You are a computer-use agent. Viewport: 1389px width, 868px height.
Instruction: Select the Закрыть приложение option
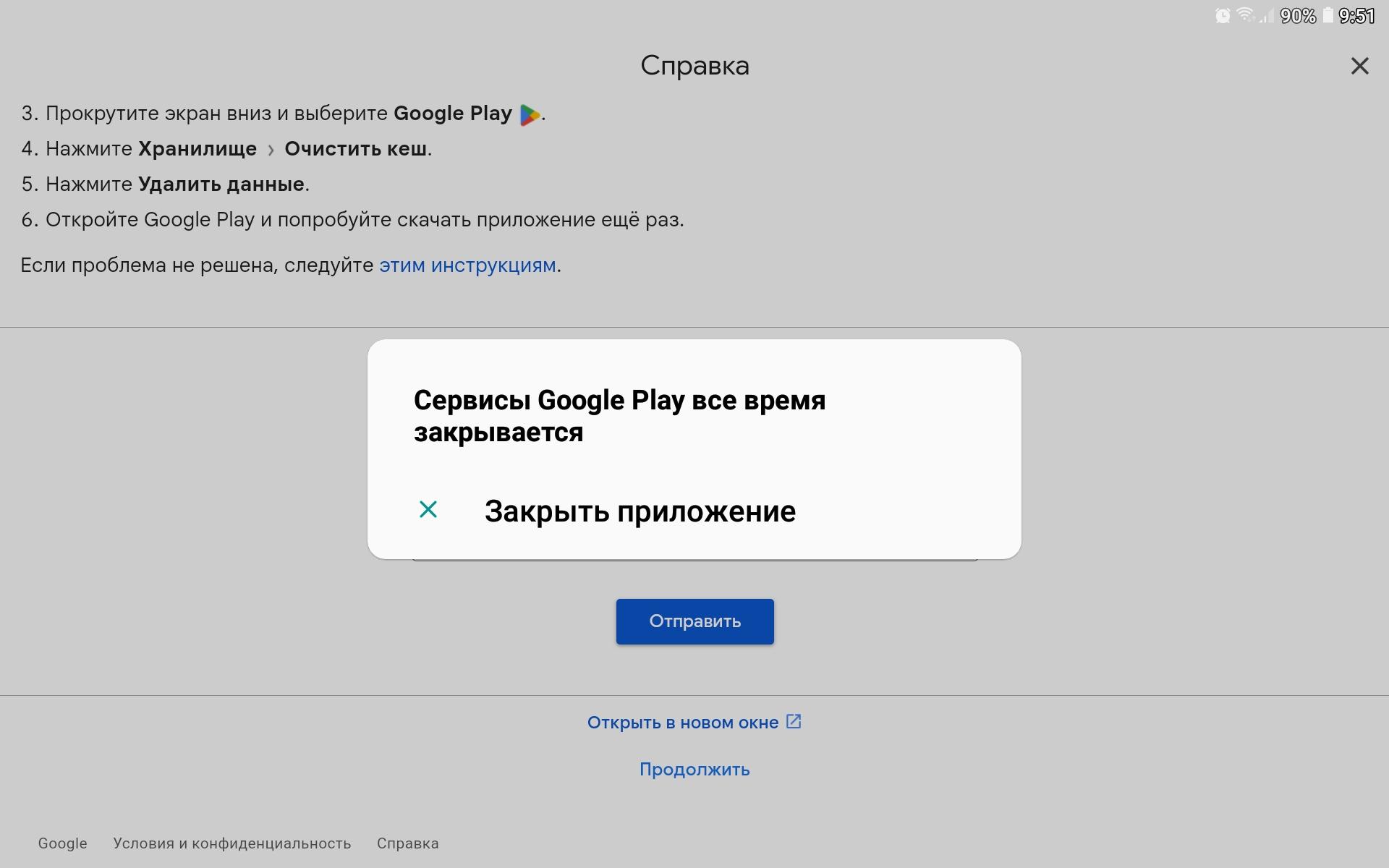(640, 511)
